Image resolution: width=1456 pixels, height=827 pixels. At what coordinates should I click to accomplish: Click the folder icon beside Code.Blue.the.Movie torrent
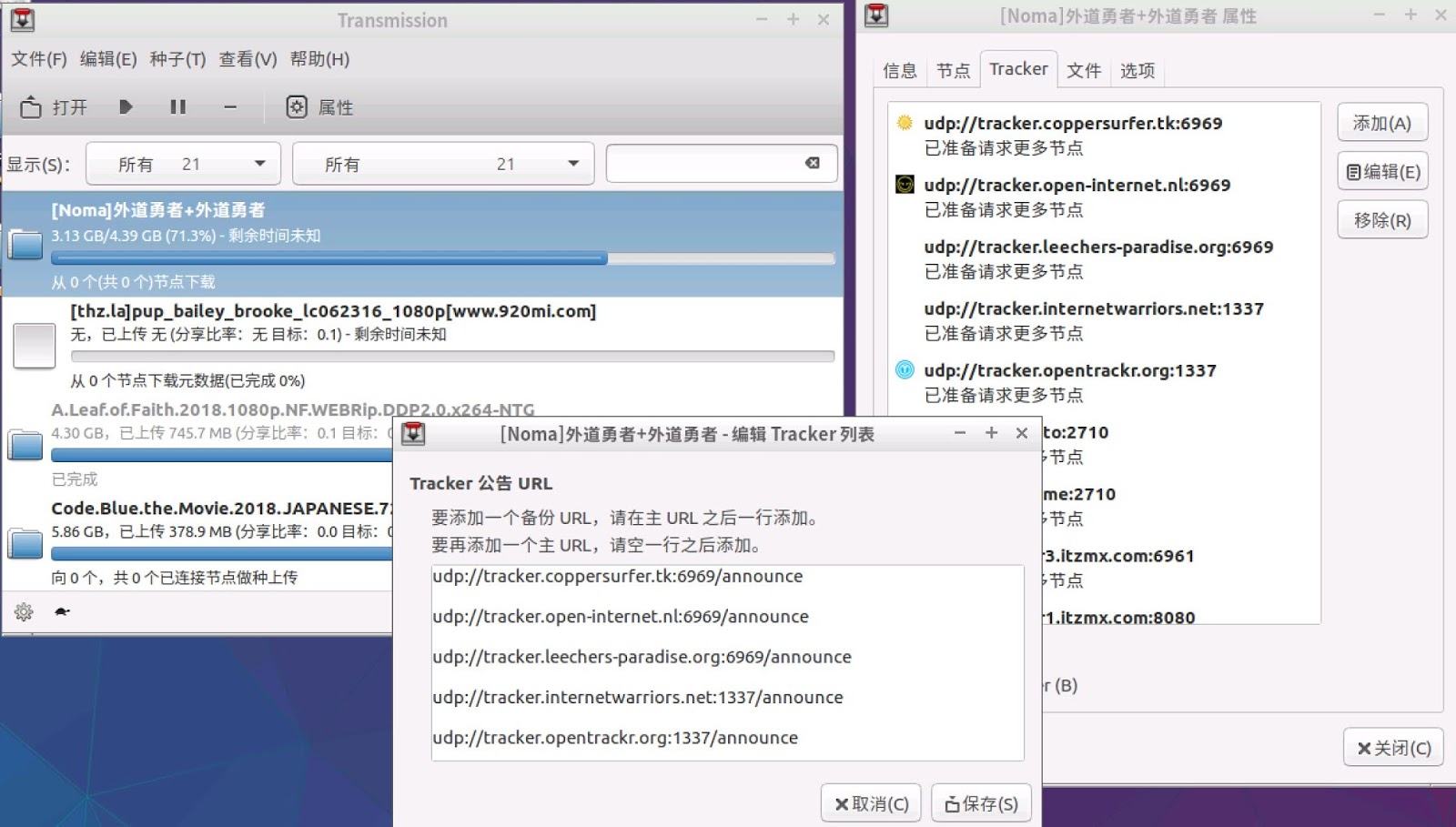pyautogui.click(x=25, y=543)
